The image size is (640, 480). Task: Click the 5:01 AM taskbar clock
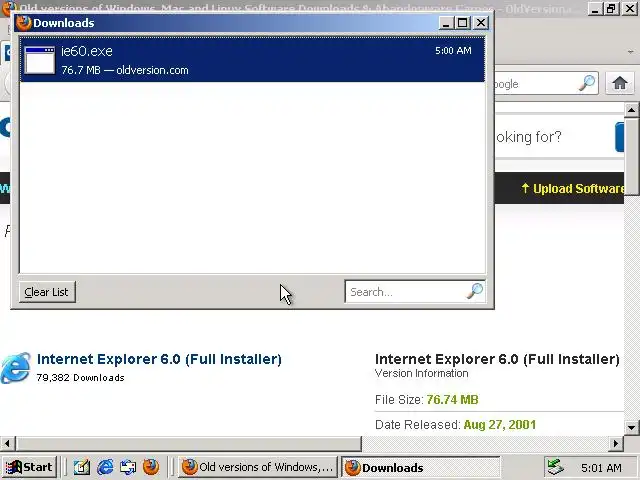point(601,468)
